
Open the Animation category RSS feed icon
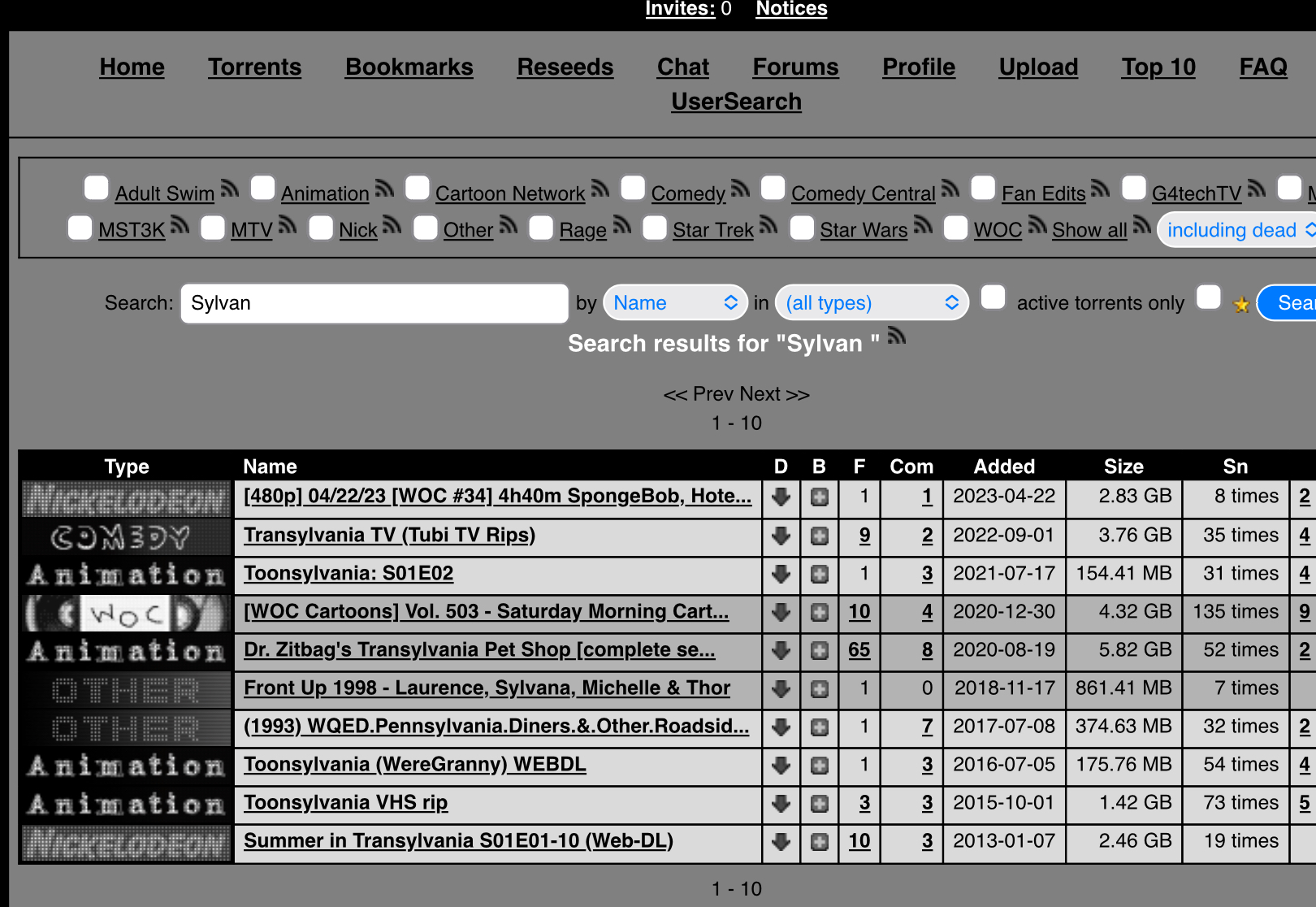384,189
